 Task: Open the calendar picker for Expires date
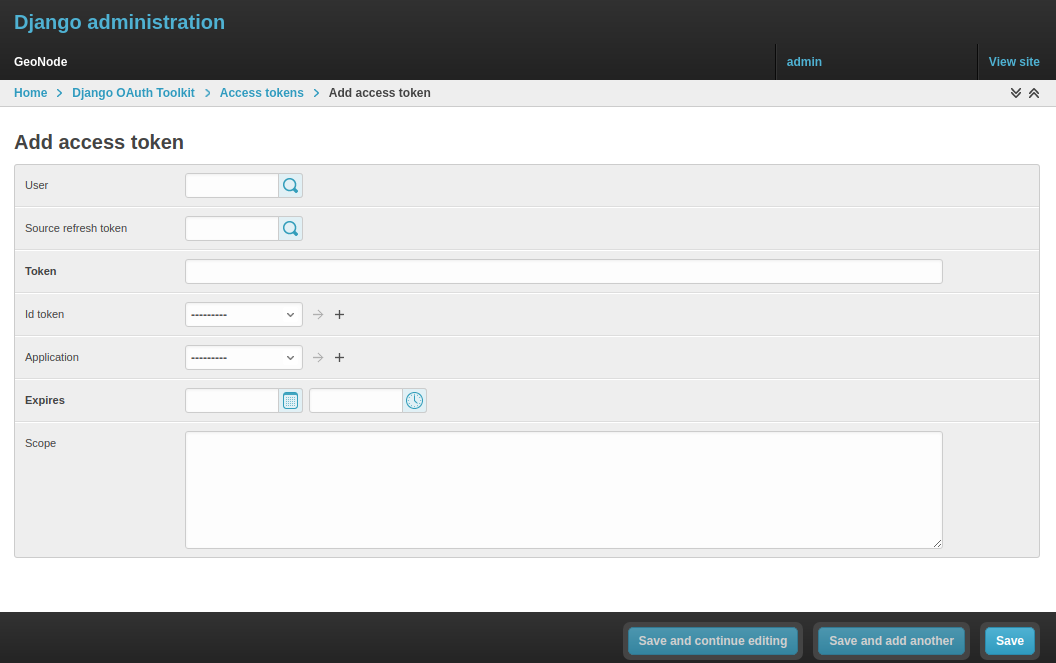(290, 400)
